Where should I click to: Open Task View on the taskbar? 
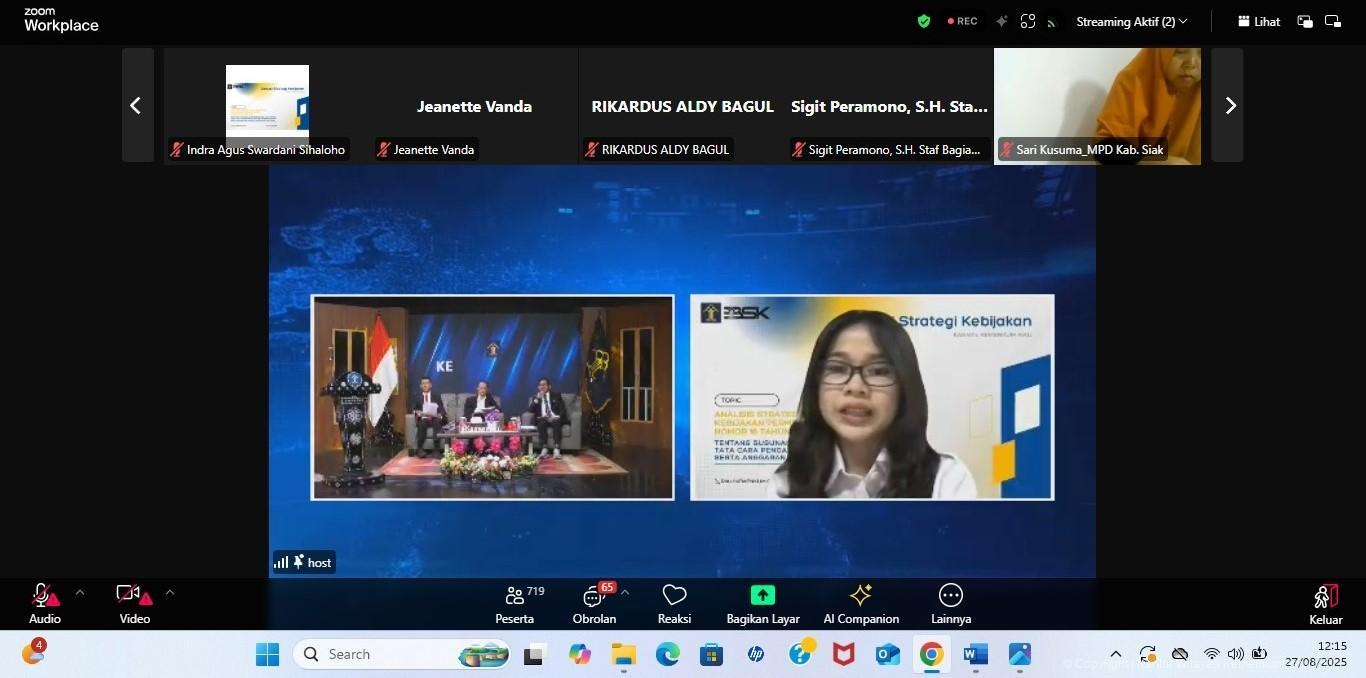pos(535,654)
